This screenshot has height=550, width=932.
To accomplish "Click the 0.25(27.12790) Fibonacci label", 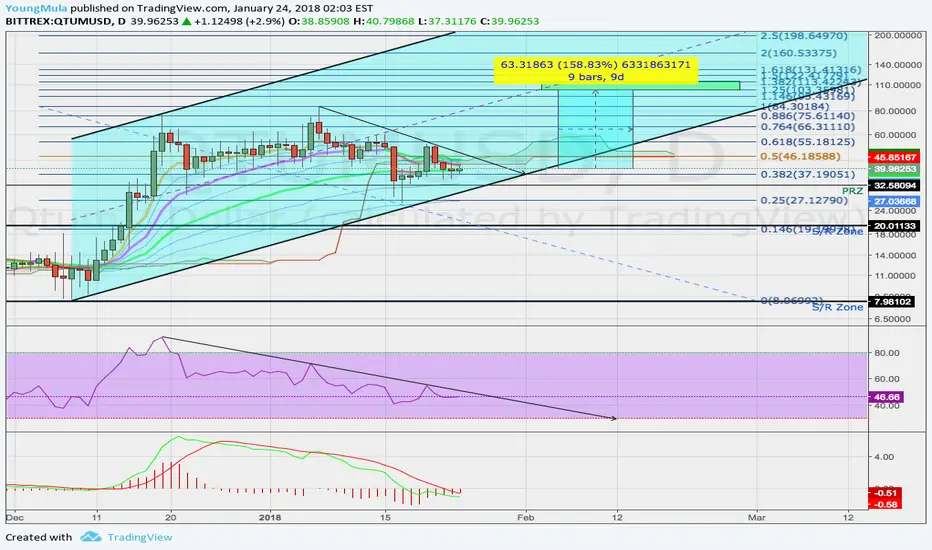I will pos(804,200).
